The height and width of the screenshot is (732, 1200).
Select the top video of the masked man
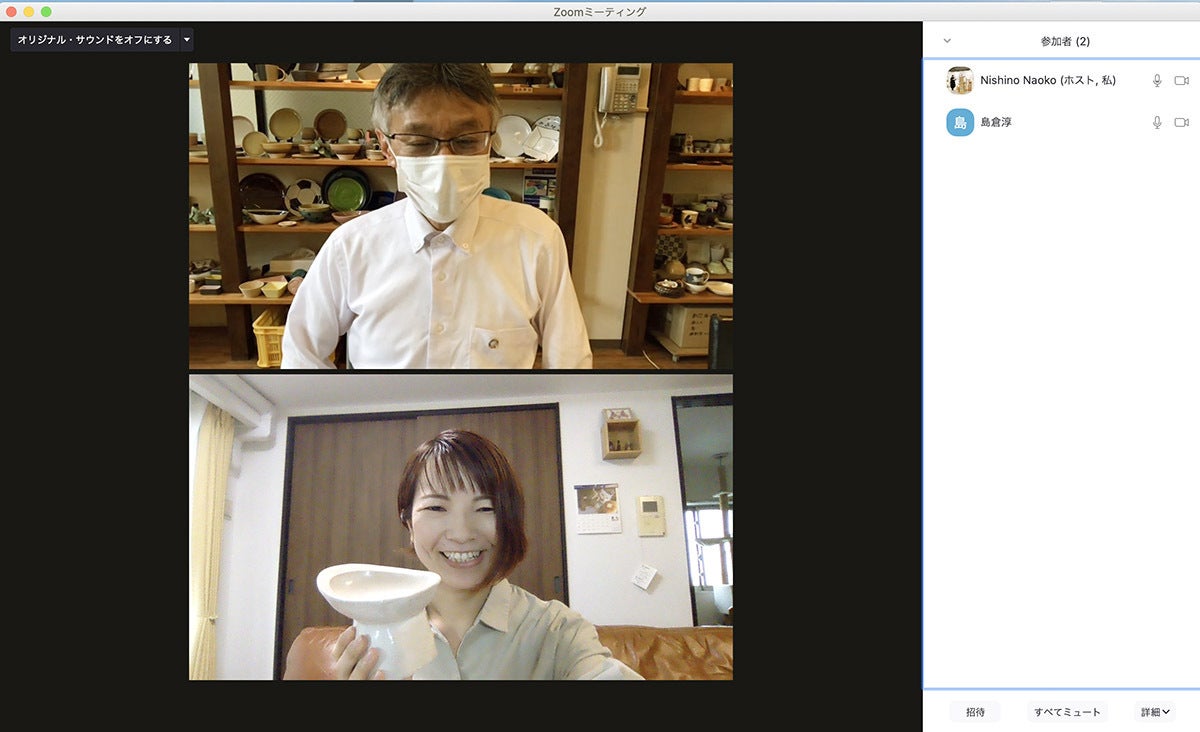point(460,216)
